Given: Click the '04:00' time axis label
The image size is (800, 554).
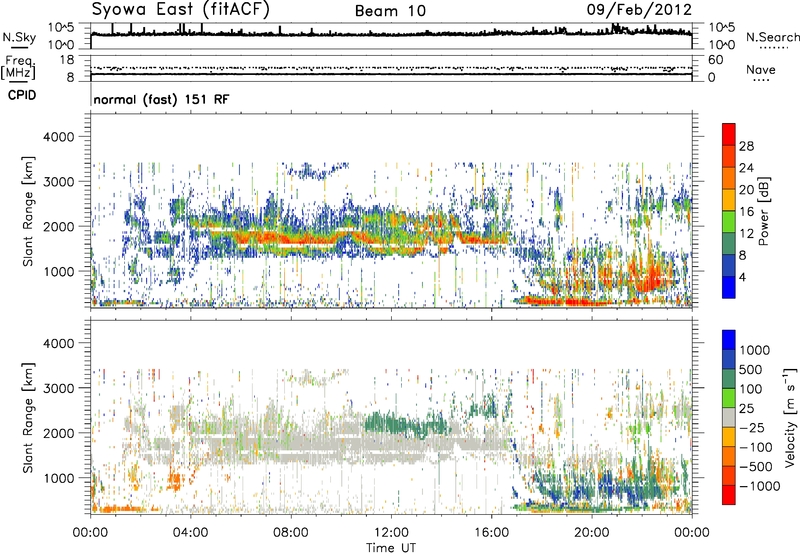Looking at the screenshot, I should click(x=190, y=533).
